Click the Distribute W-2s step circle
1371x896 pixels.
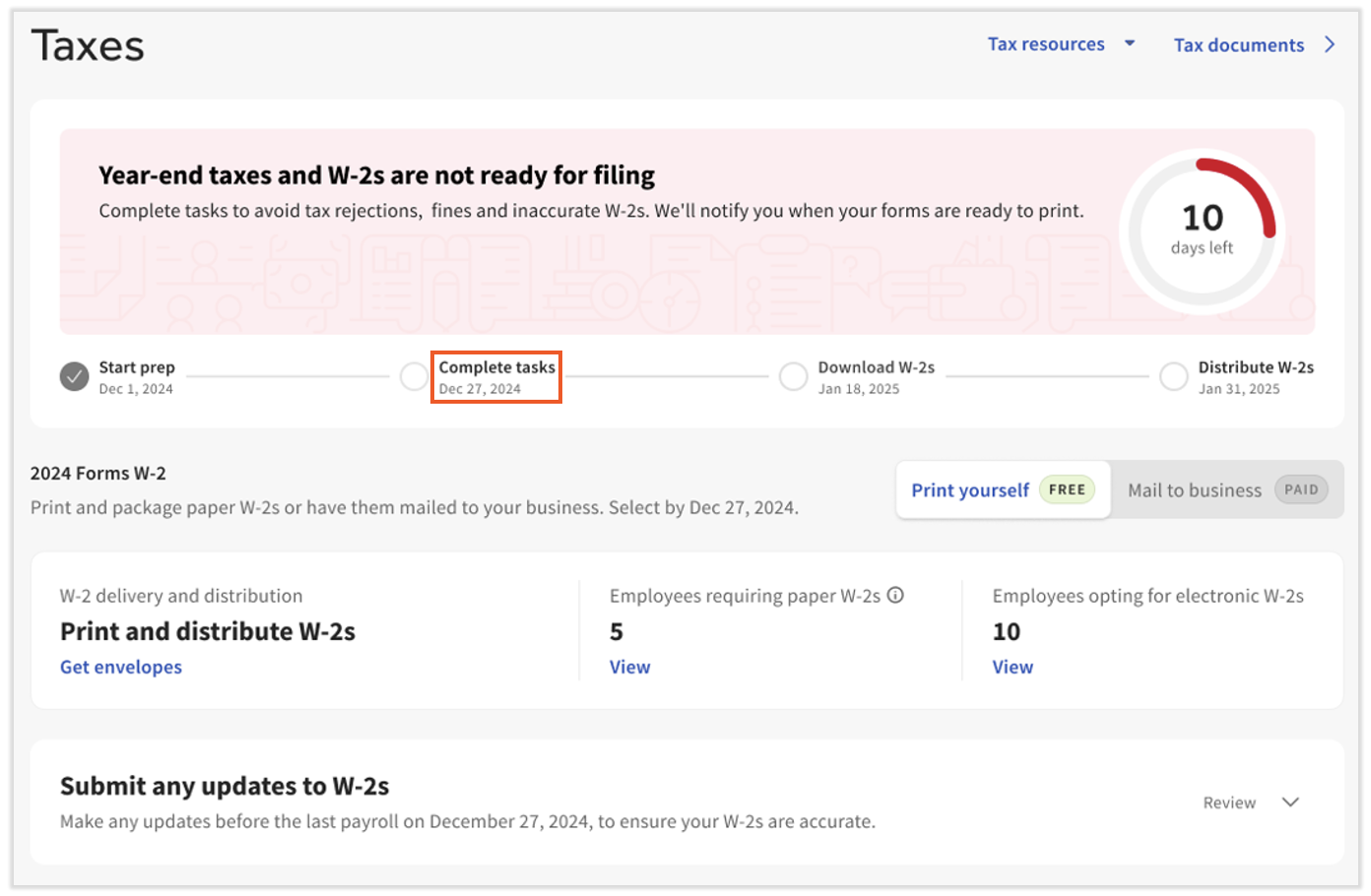coord(1173,376)
